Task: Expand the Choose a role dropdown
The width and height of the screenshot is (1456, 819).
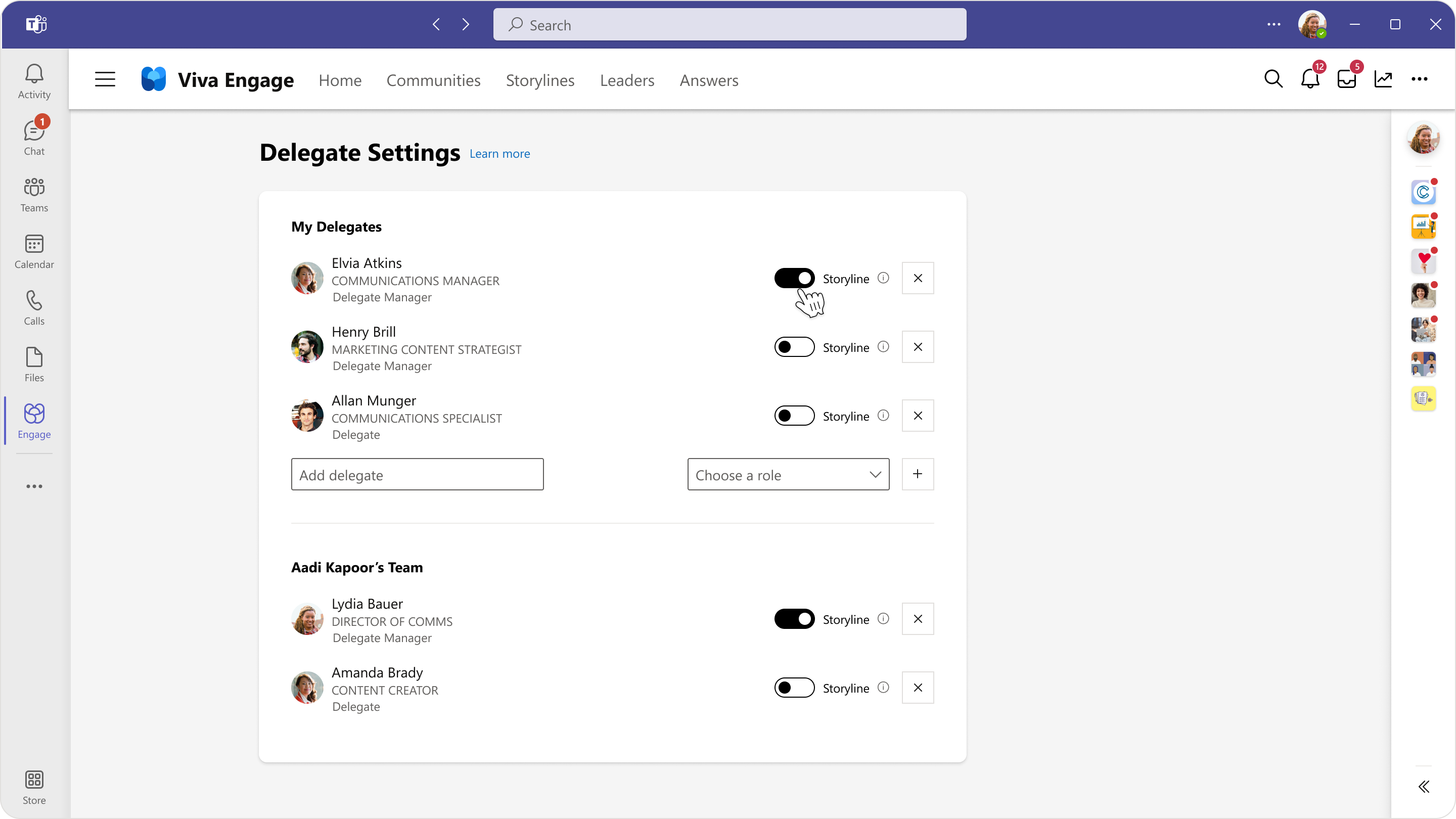Action: click(788, 474)
